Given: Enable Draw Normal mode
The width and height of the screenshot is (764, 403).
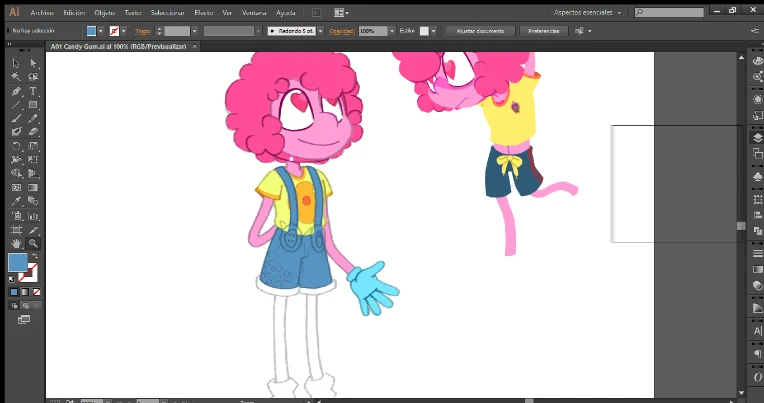Looking at the screenshot, I should tap(14, 306).
